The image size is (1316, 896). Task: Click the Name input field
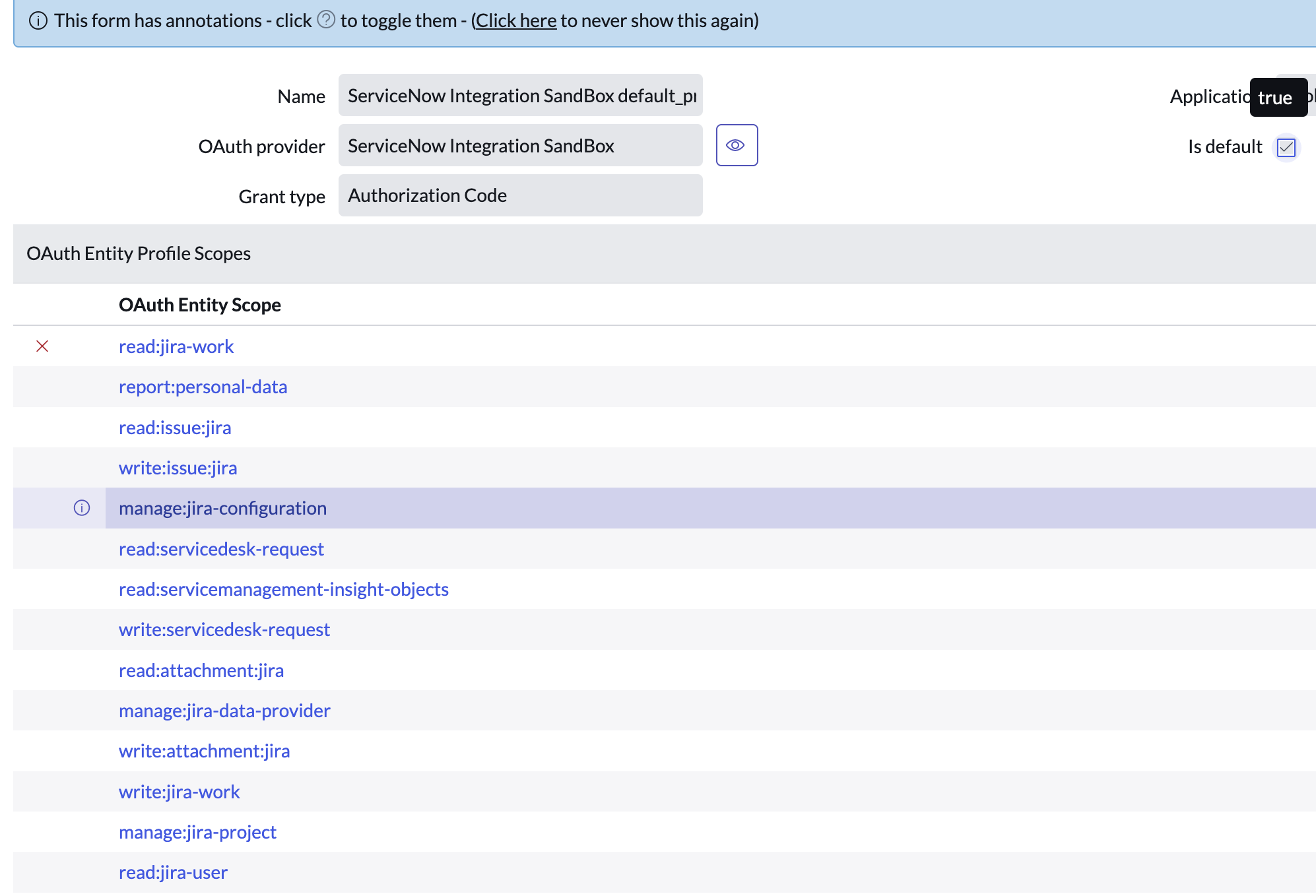tap(520, 96)
